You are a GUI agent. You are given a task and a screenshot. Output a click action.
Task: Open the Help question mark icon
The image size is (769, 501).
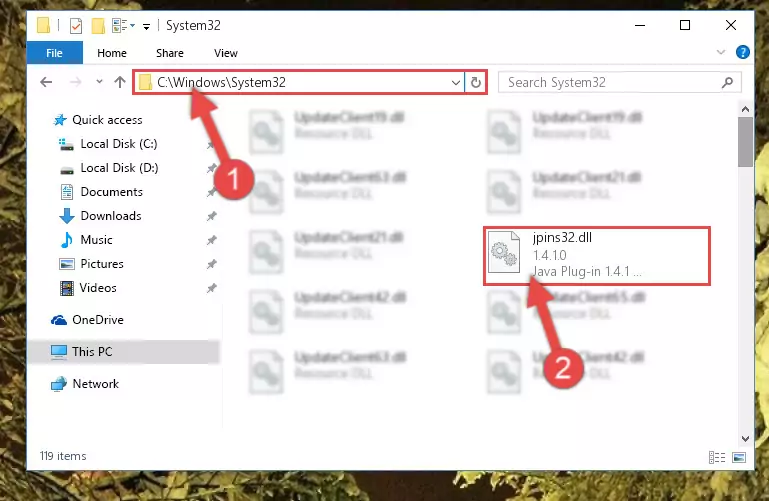[743, 52]
